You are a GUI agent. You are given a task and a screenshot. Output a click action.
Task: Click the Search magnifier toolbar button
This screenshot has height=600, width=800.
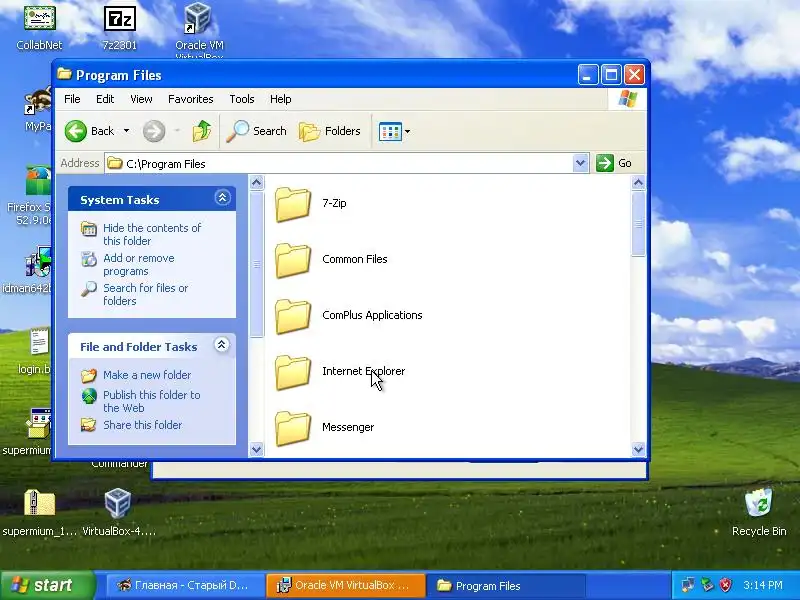pos(256,131)
